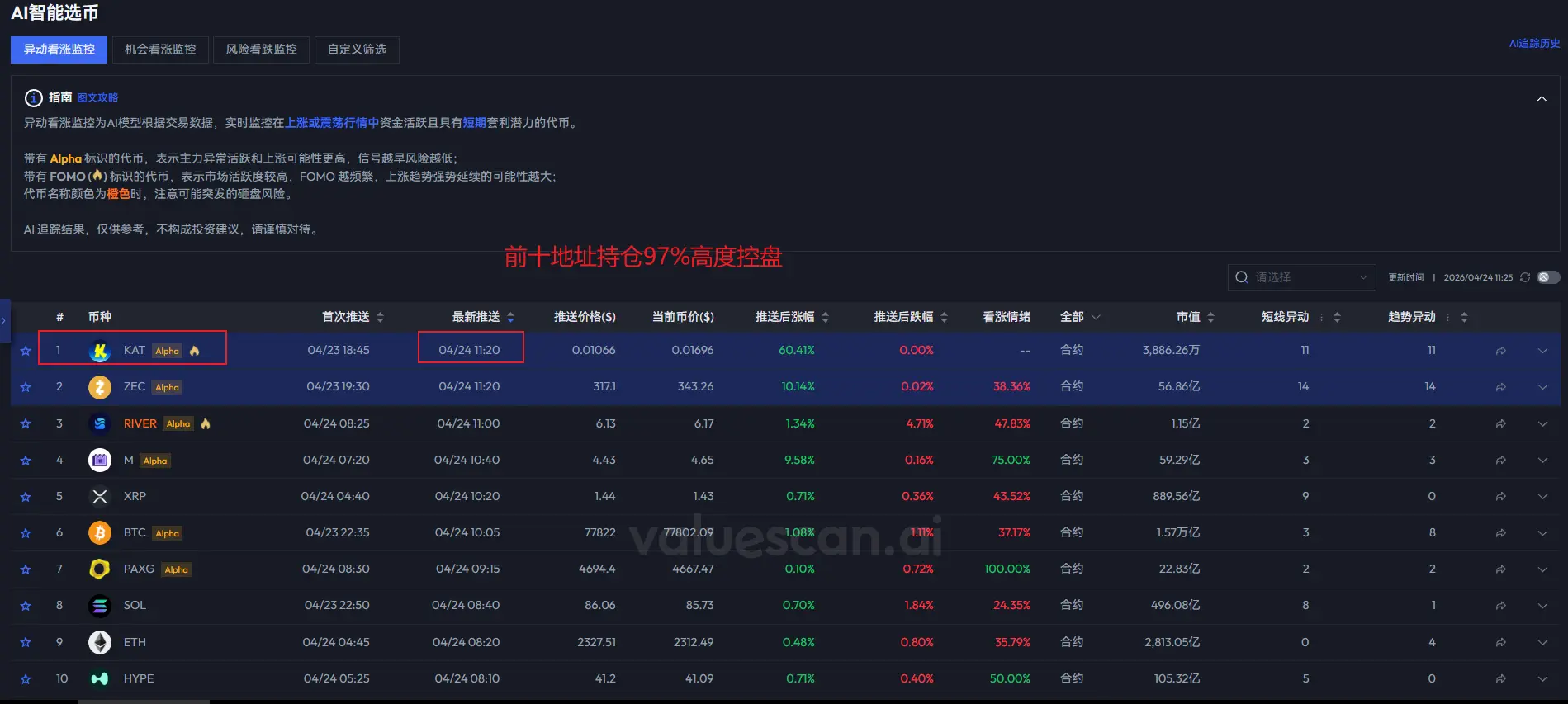Click the KAT FOMO flame icon
The image size is (1568, 704).
[x=195, y=351]
